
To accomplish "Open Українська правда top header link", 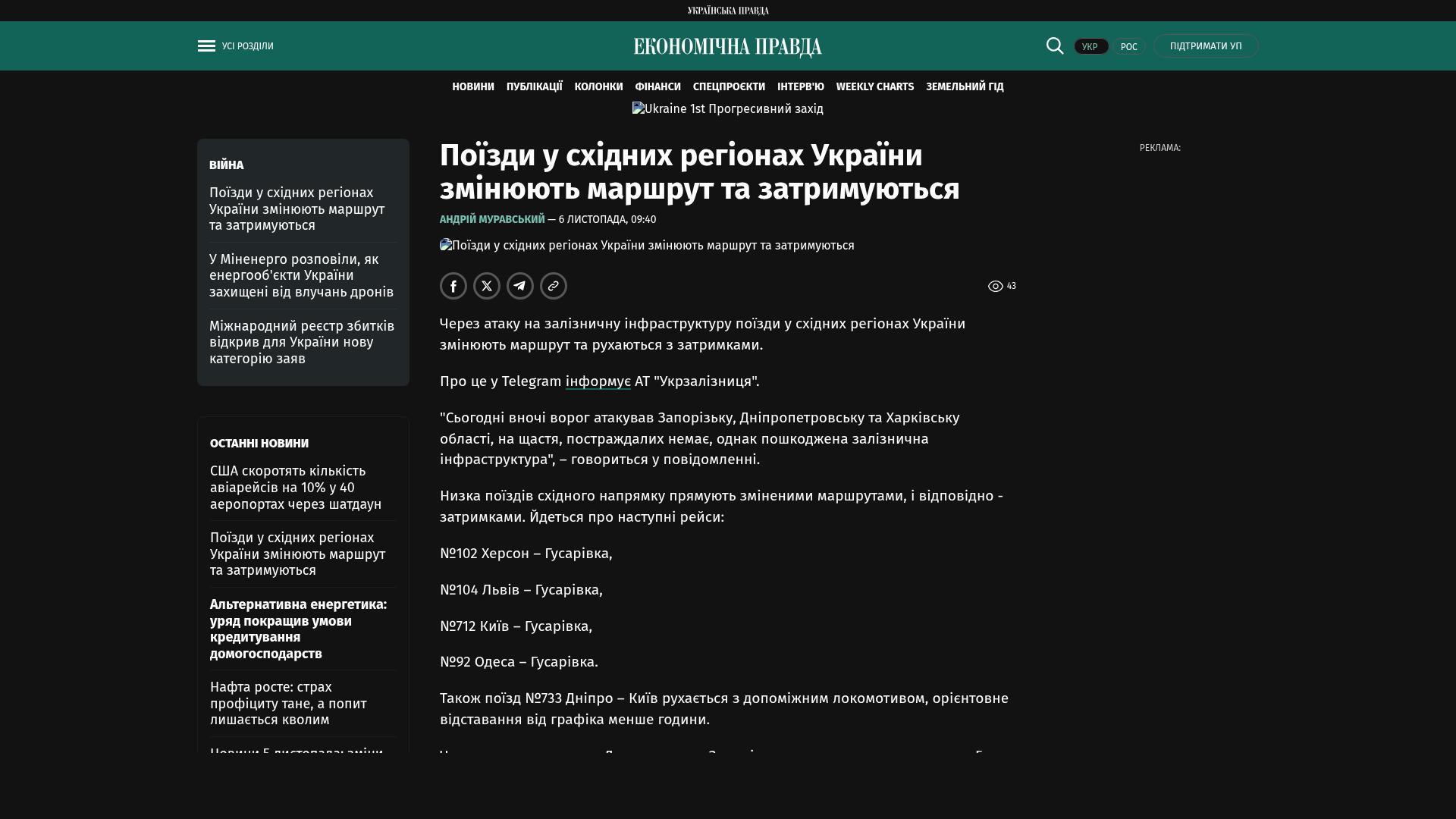I will pos(728,11).
